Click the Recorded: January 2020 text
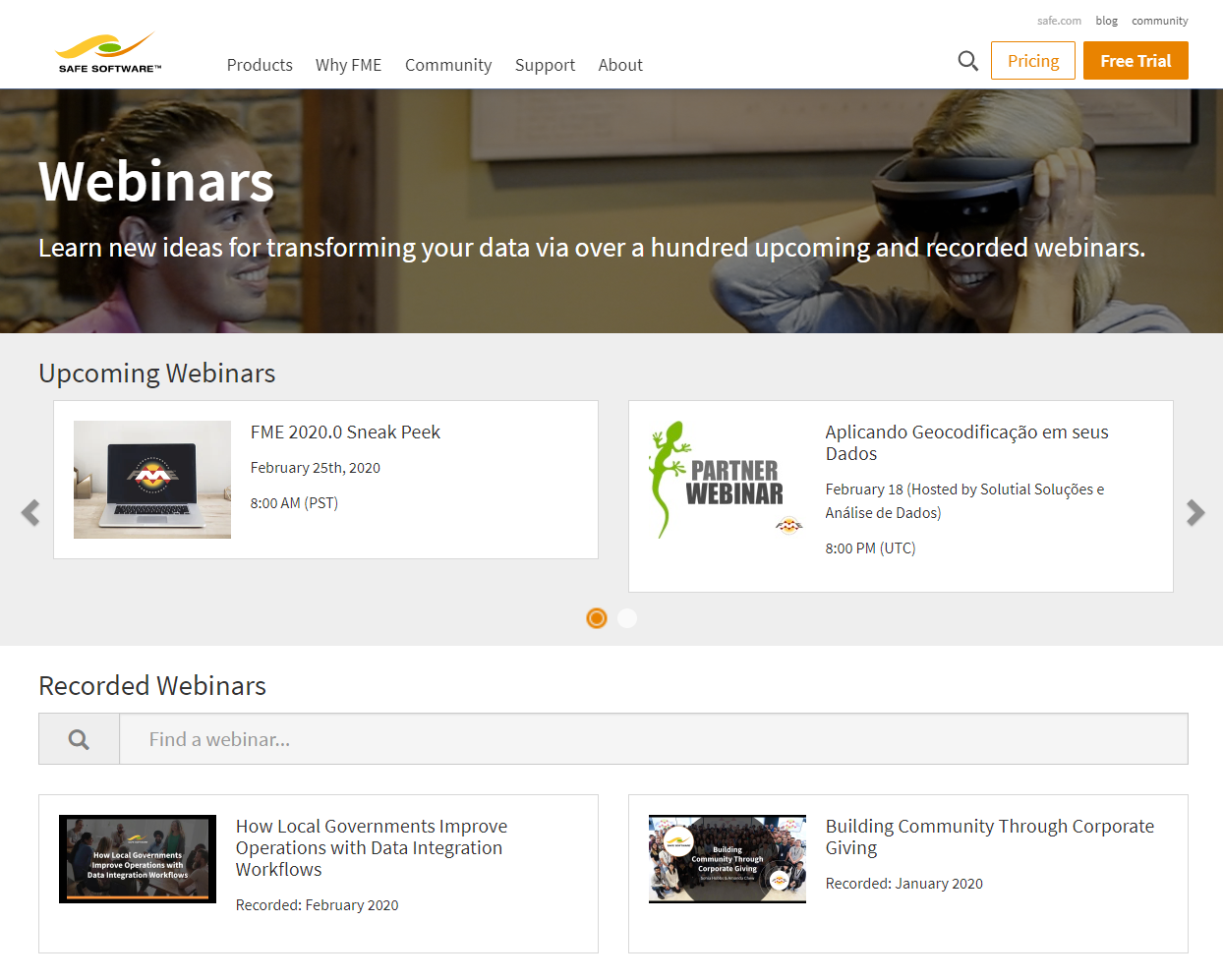The image size is (1223, 980). pos(904,884)
